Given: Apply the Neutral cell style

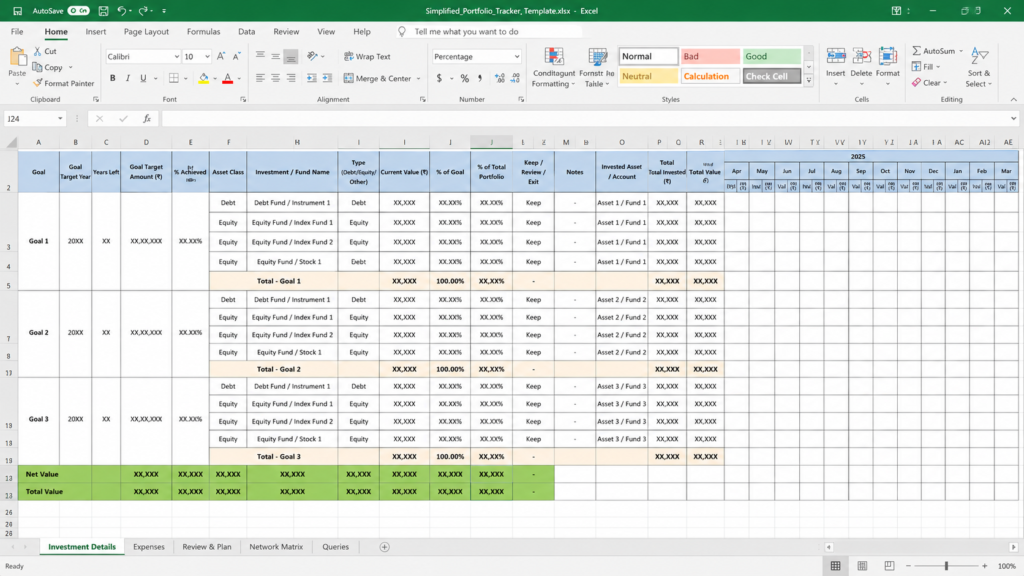Looking at the screenshot, I should click(x=648, y=76).
